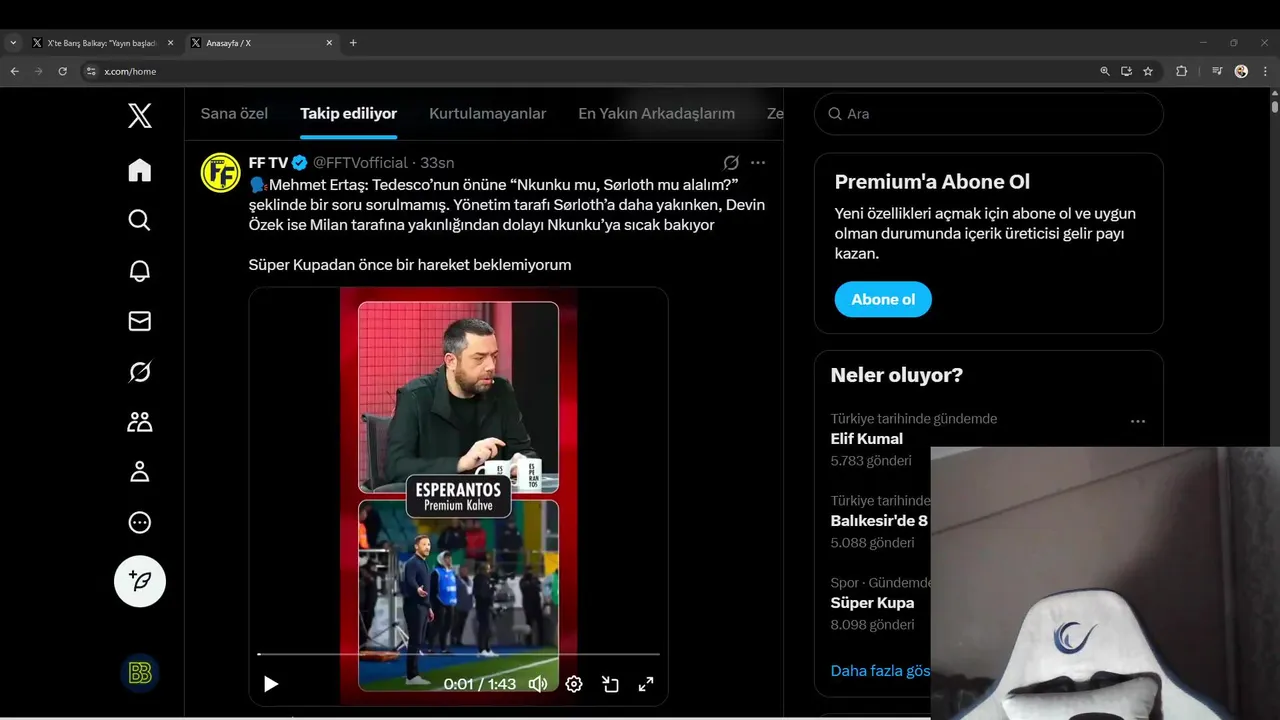Click "Süper Kupadan önce bir hareket beklemiyorum" text
1280x720 pixels.
[410, 265]
